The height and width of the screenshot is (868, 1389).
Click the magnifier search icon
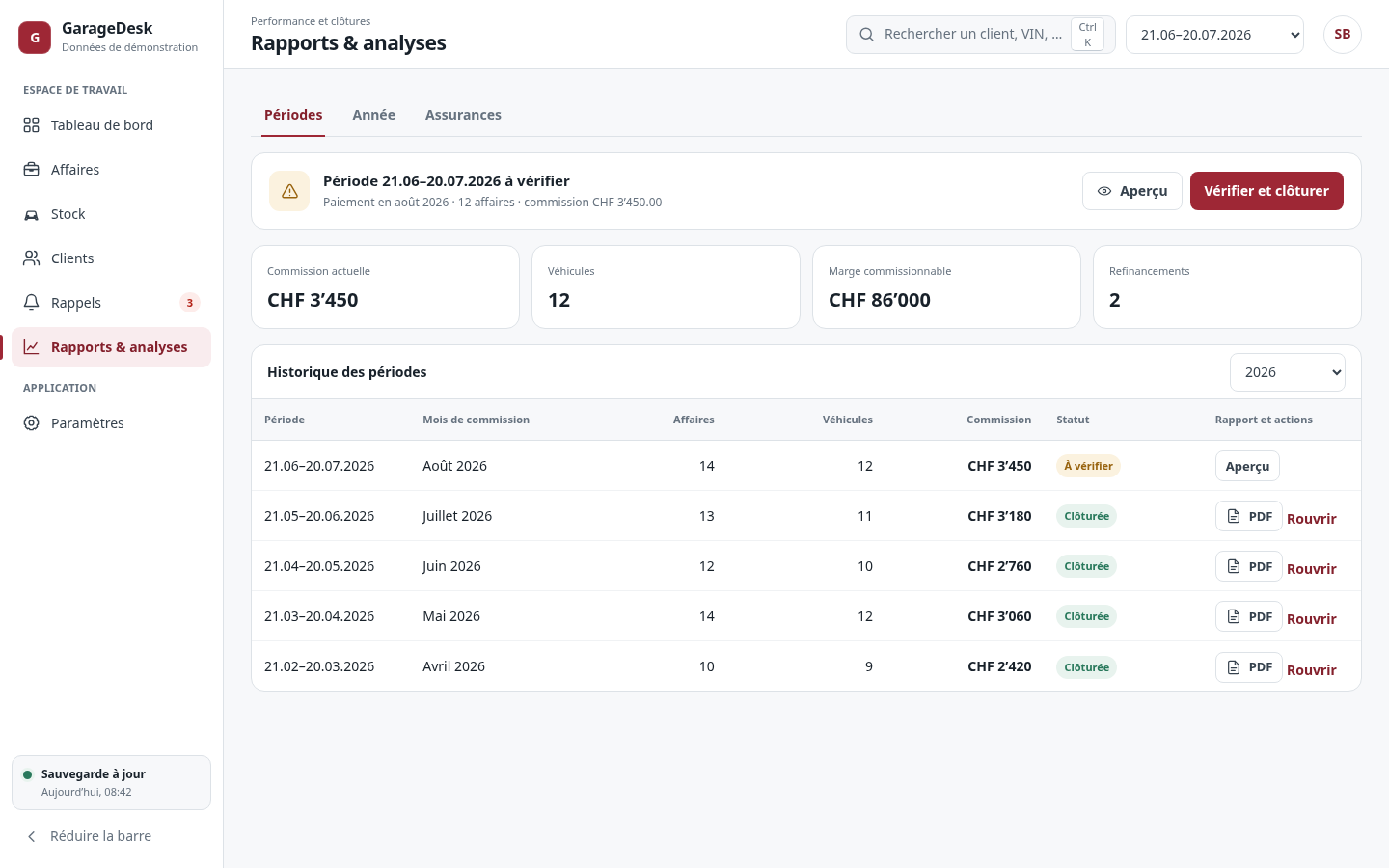pos(866,35)
